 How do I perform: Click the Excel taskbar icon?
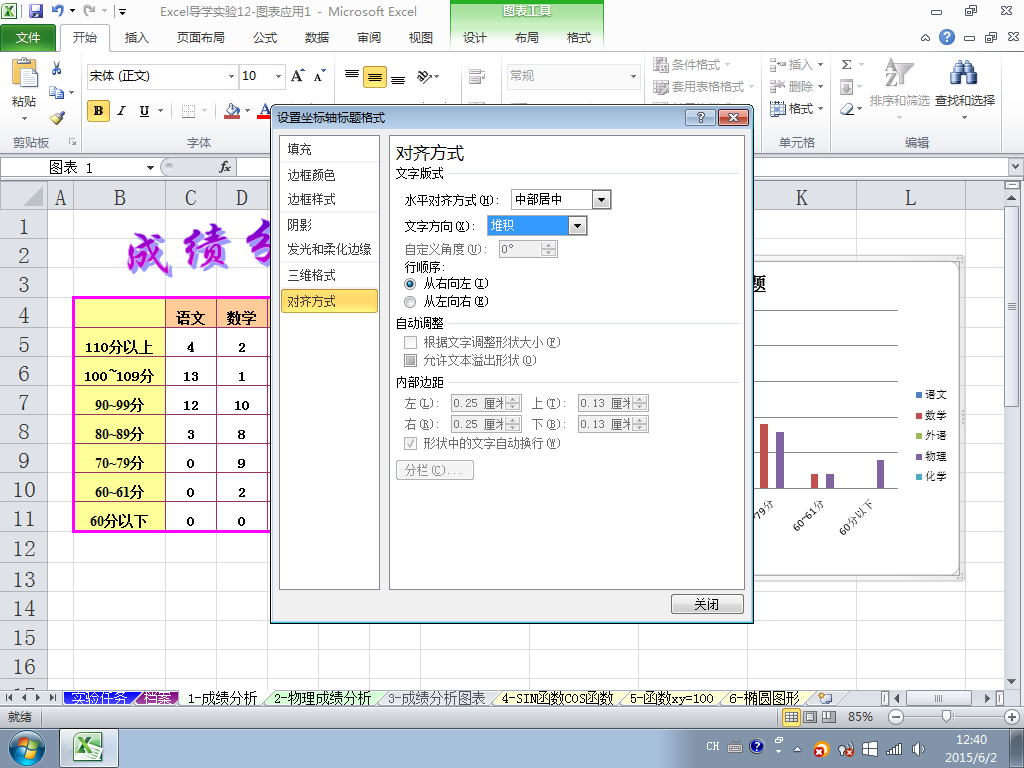pyautogui.click(x=89, y=748)
